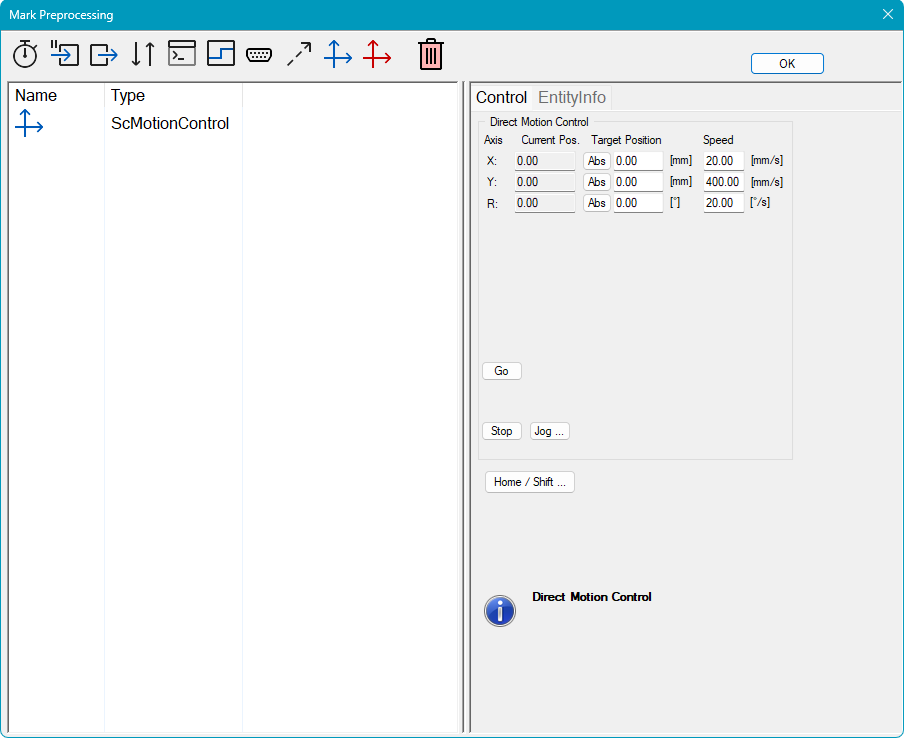The width and height of the screenshot is (904, 738).
Task: Click the X current position field
Action: [x=545, y=161]
